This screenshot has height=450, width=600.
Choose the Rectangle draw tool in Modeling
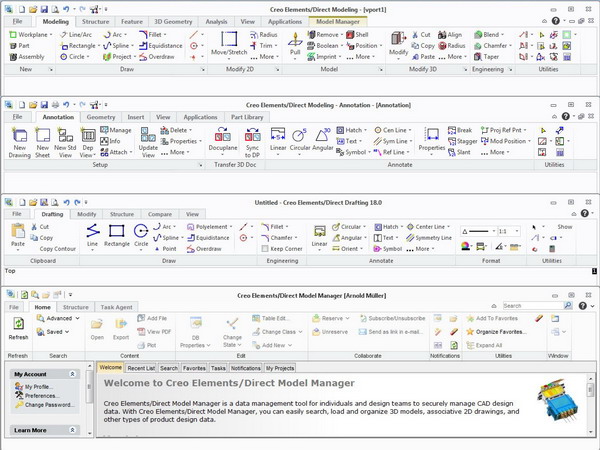pyautogui.click(x=78, y=46)
